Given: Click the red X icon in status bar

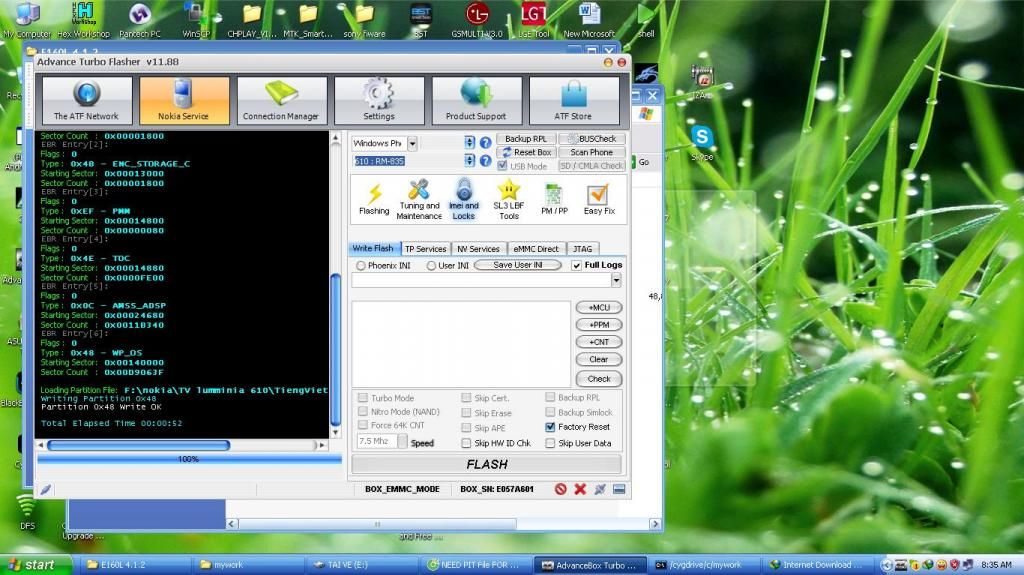Looking at the screenshot, I should point(580,489).
